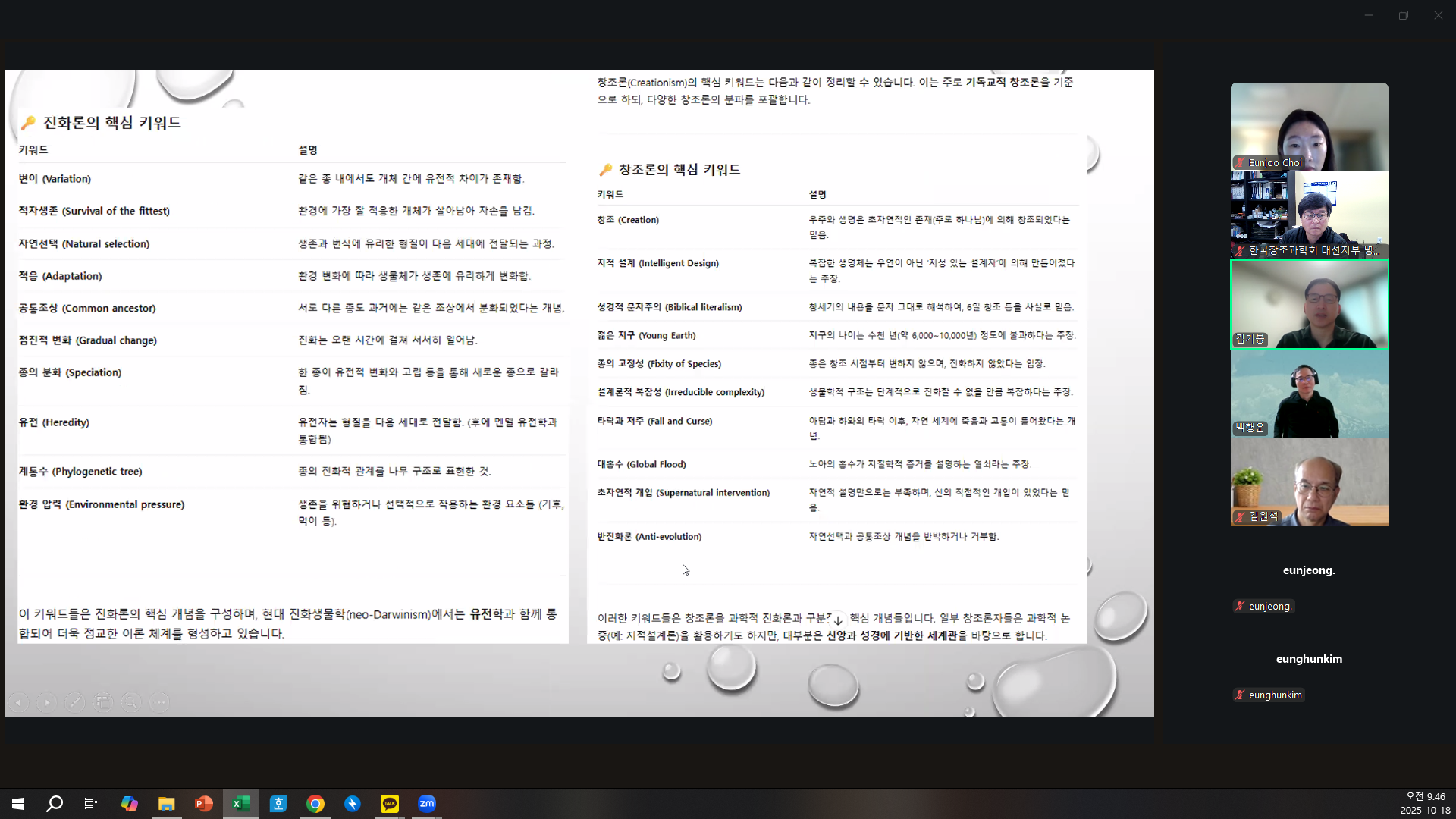Go to previous slide with the back arrow
The height and width of the screenshot is (819, 1456).
19,702
